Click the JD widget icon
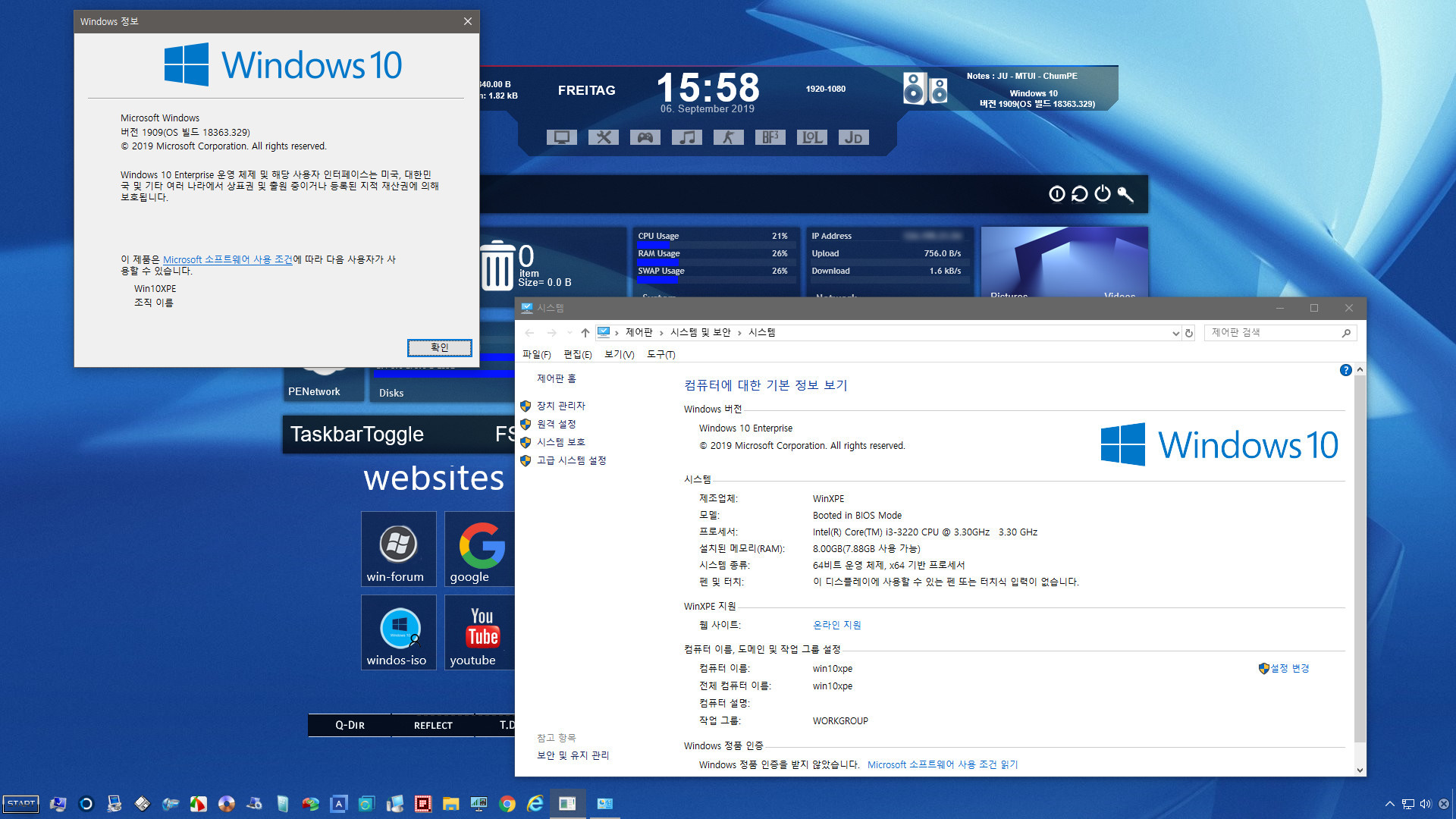 pos(853,137)
